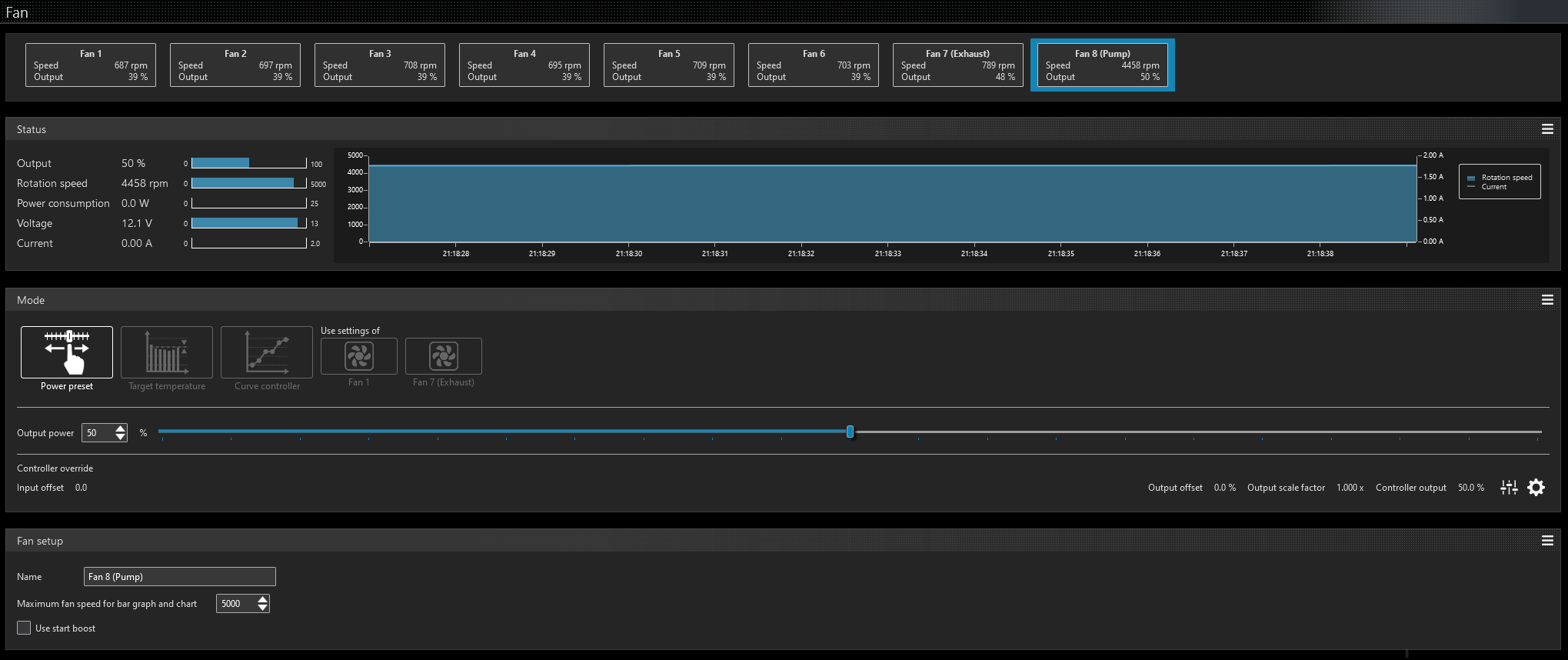Screen dimensions: 1568x660
Task: Click the fan Name text field
Action: (x=179, y=576)
